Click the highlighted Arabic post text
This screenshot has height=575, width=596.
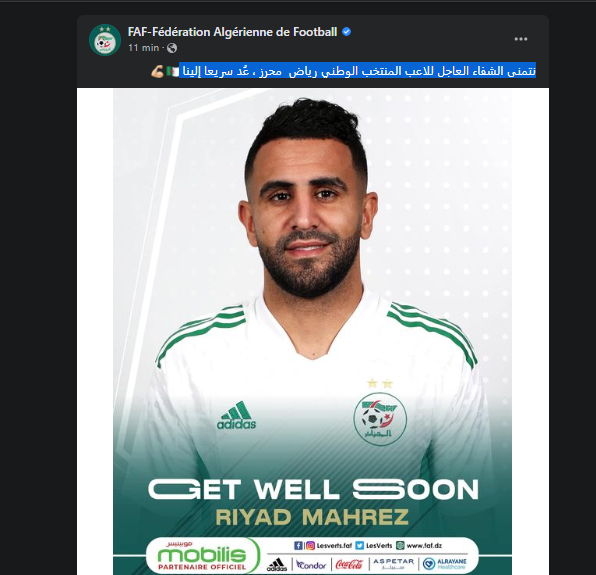[x=357, y=71]
